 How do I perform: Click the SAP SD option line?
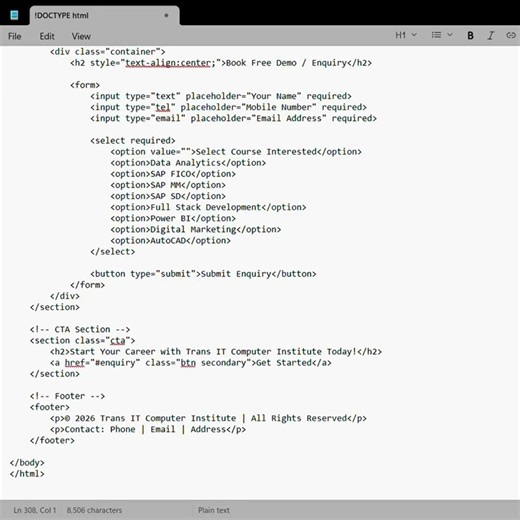pos(168,196)
